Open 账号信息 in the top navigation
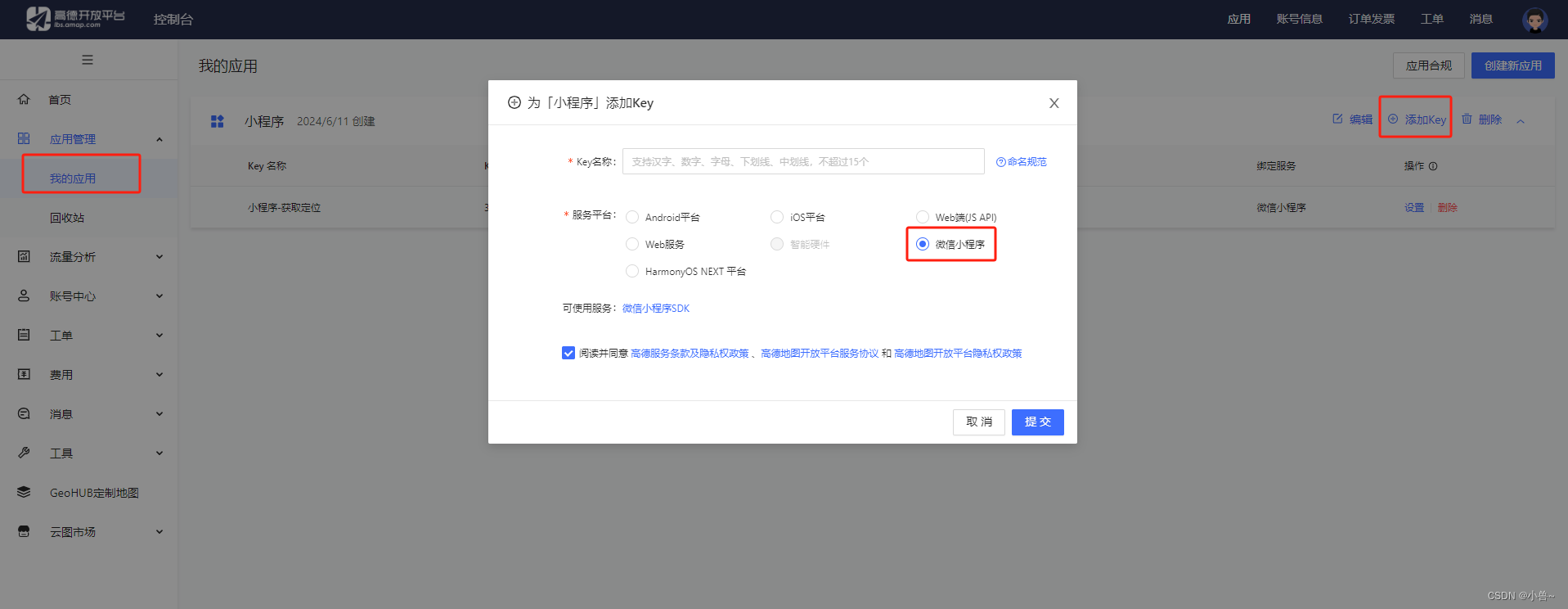 coord(1300,19)
